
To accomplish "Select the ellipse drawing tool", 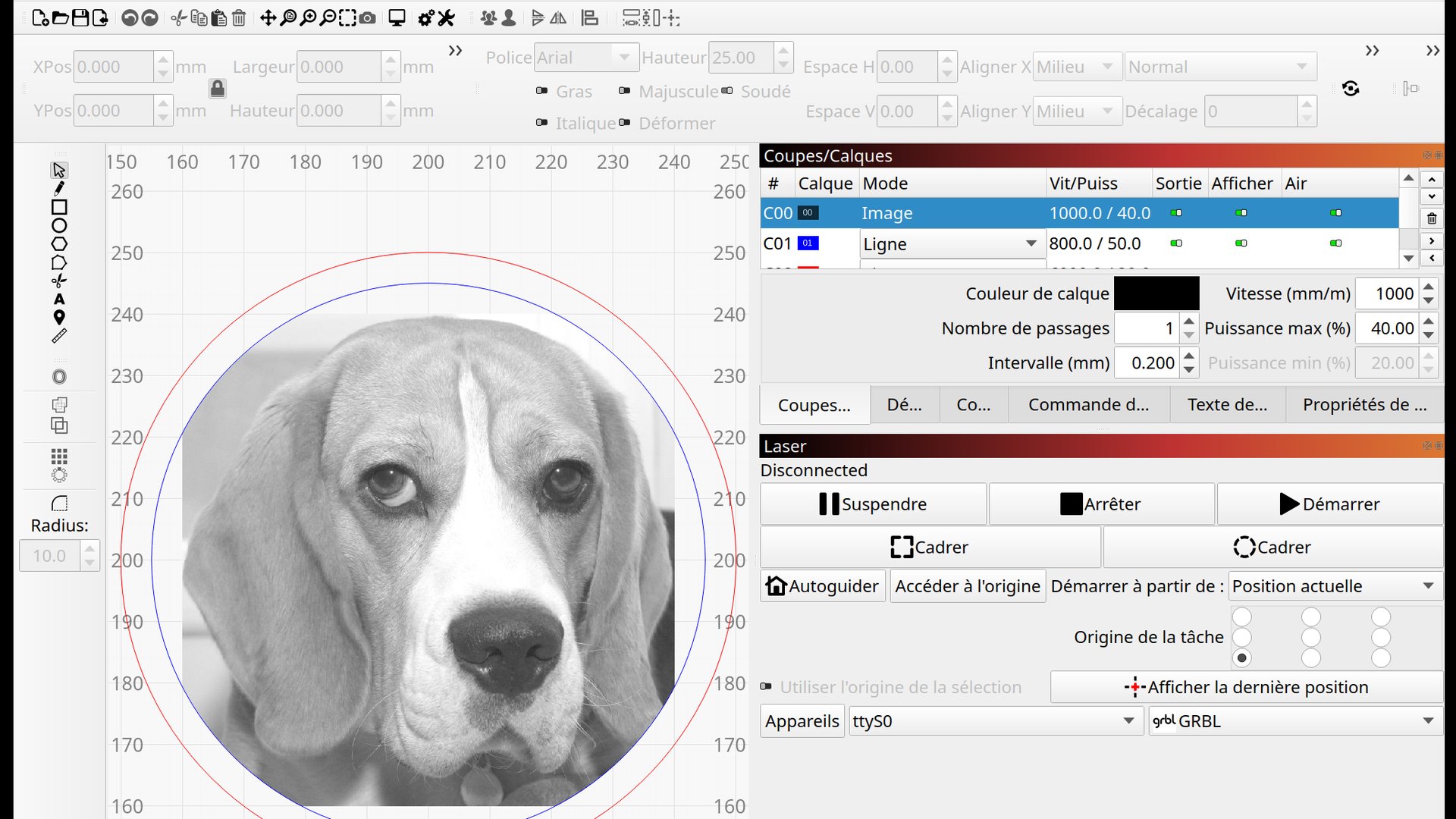I will pos(59,225).
